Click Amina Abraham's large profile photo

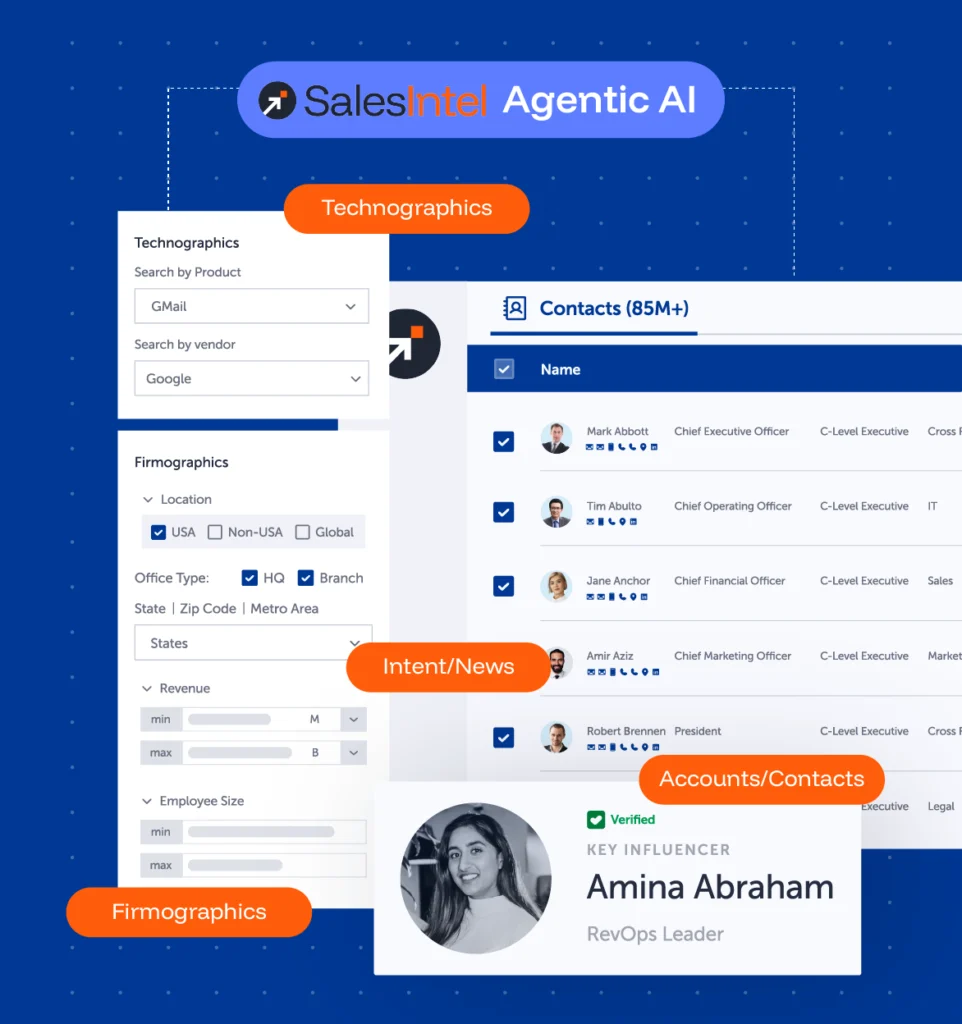pyautogui.click(x=476, y=878)
